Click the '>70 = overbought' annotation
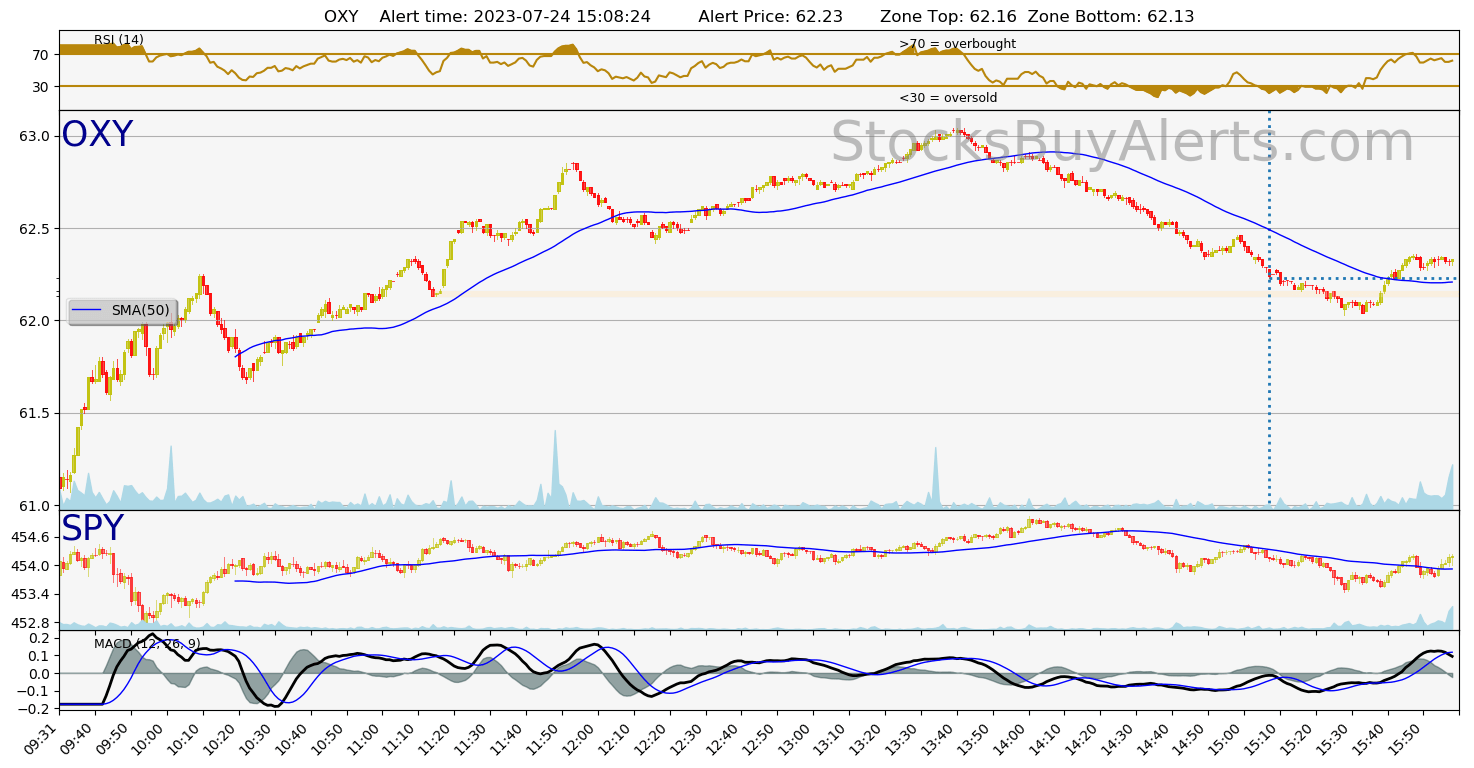 957,44
